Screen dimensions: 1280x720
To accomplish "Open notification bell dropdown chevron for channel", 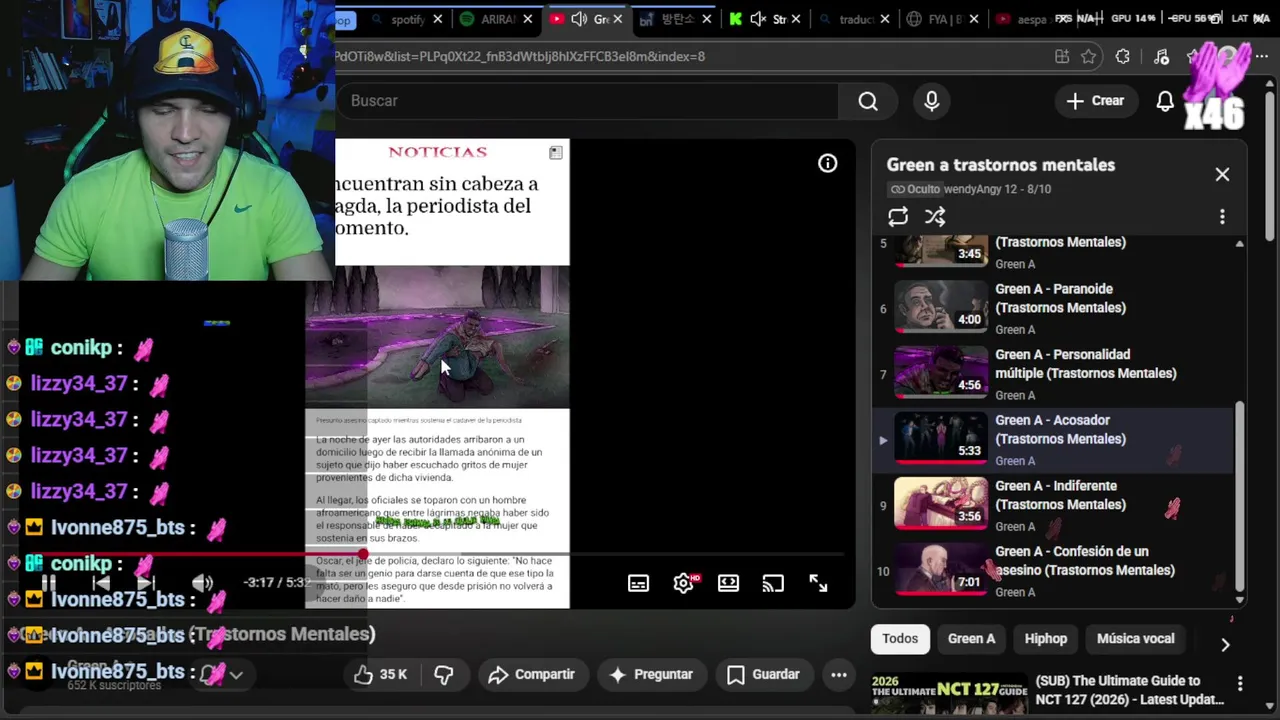I will click(236, 675).
